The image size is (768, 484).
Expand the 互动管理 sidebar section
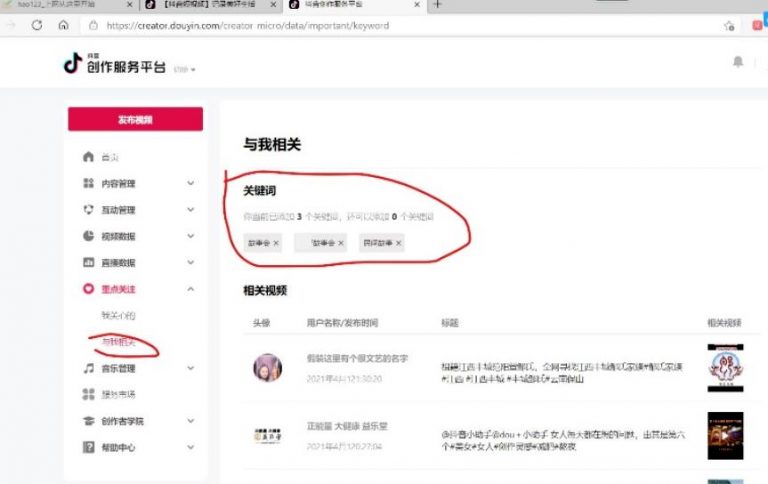190,211
